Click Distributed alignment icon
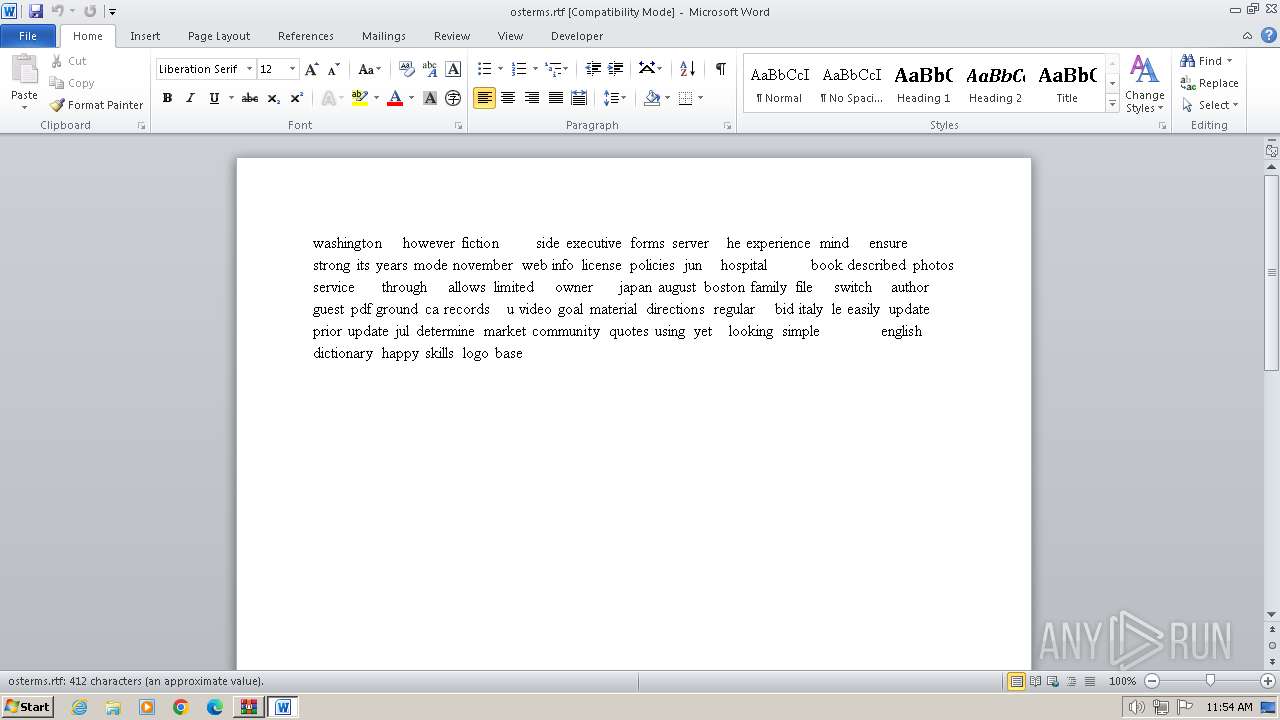The image size is (1280, 720). (x=578, y=98)
